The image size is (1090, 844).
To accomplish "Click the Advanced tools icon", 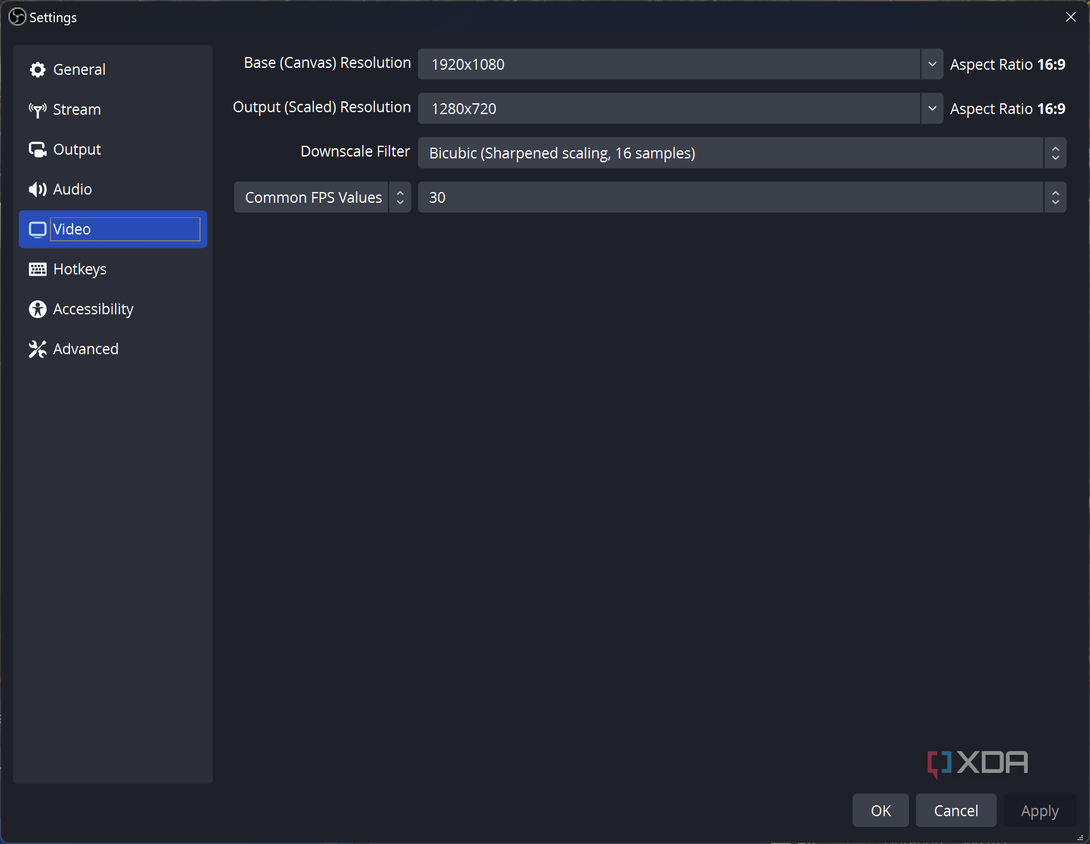I will (x=38, y=349).
